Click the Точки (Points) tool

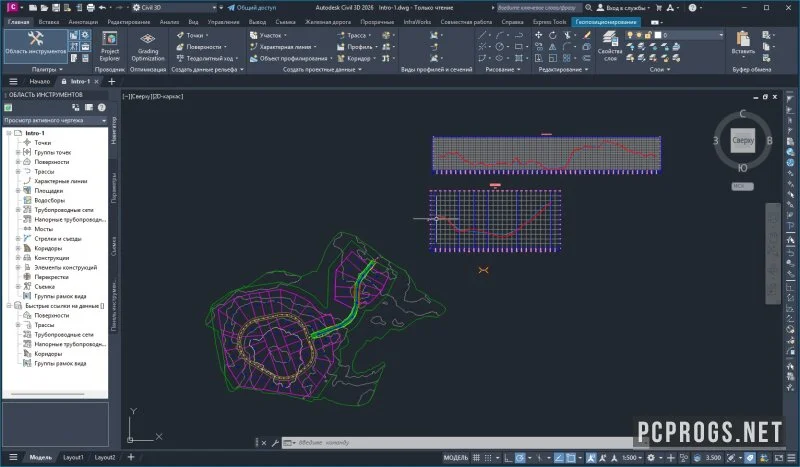192,35
